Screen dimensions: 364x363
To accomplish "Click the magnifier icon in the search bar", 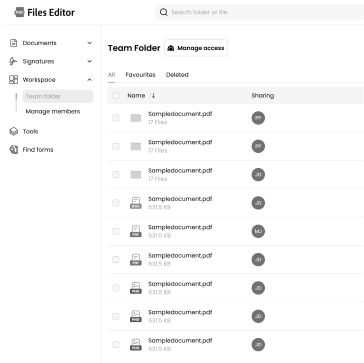I will click(x=163, y=12).
